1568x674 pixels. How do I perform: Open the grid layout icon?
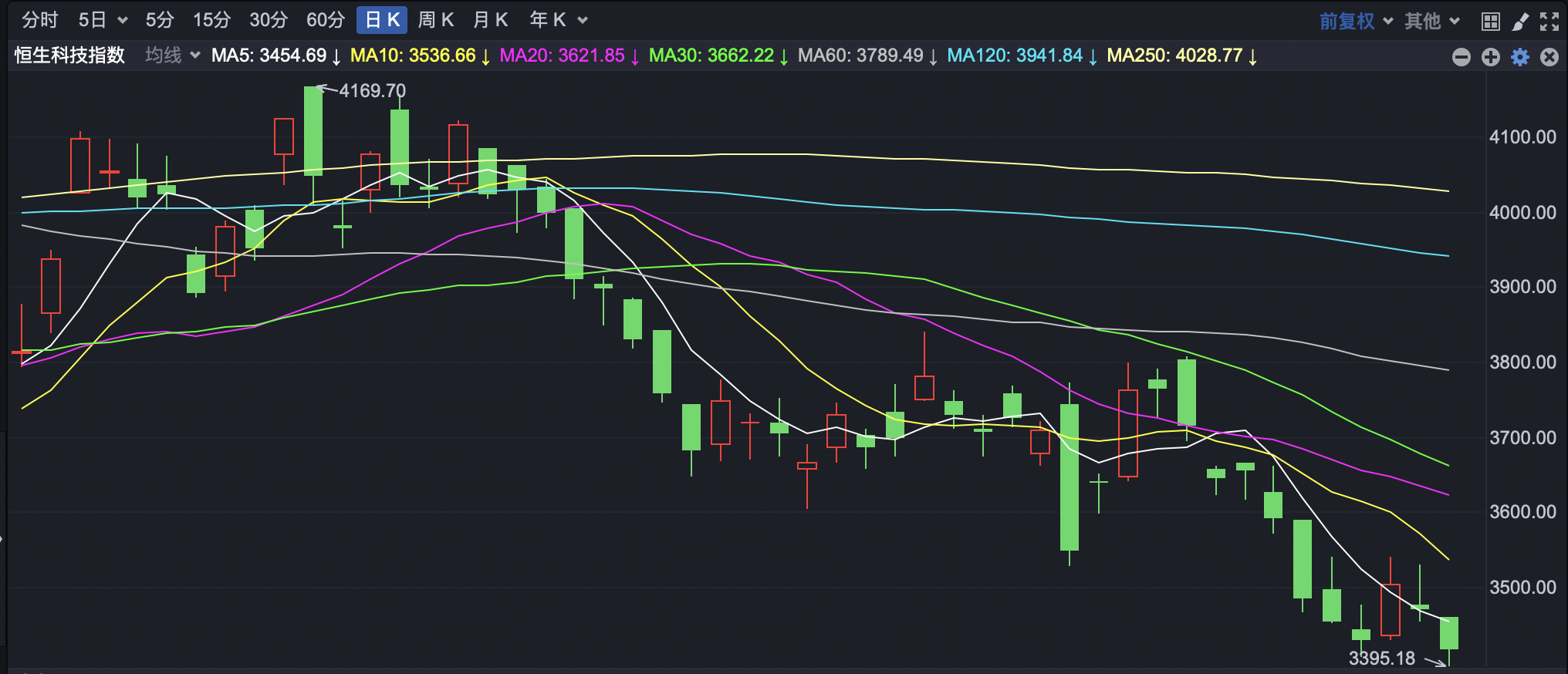click(x=1491, y=21)
